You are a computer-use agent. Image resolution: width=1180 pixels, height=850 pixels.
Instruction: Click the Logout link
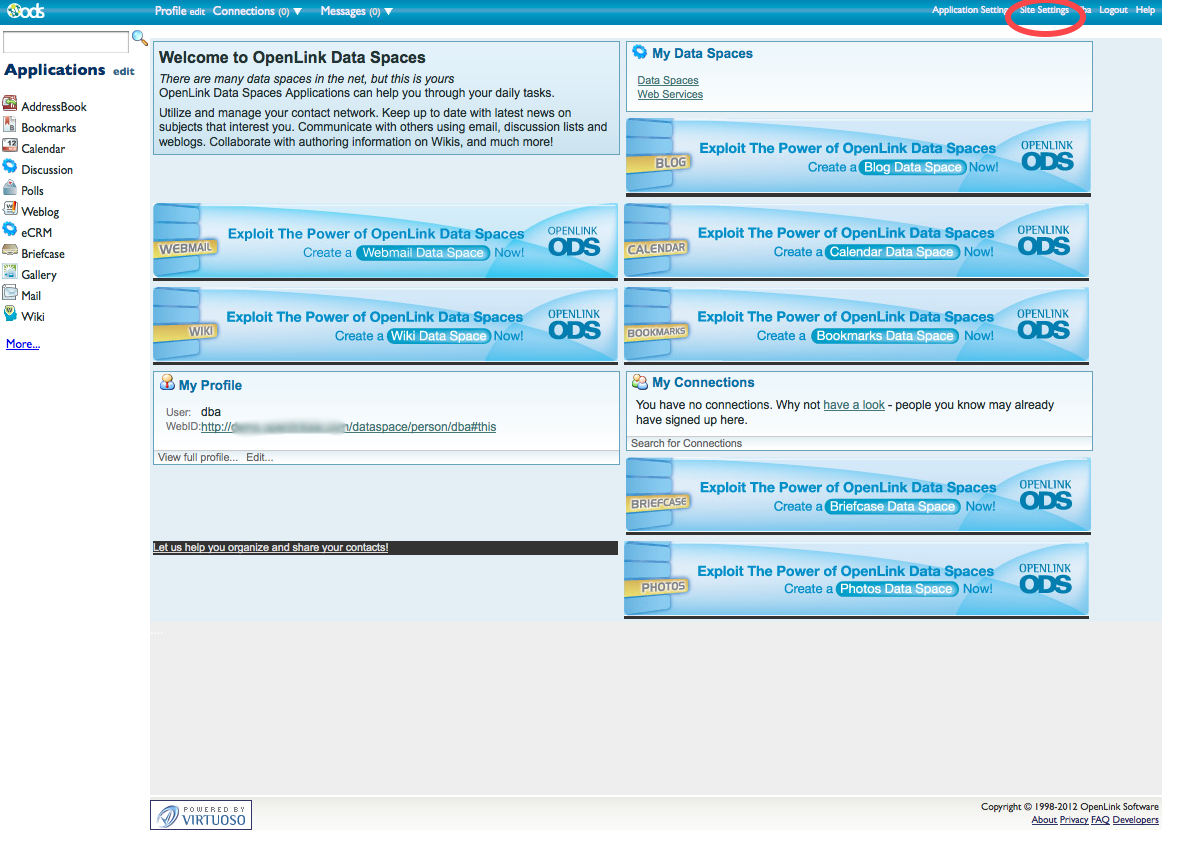pyautogui.click(x=1113, y=10)
